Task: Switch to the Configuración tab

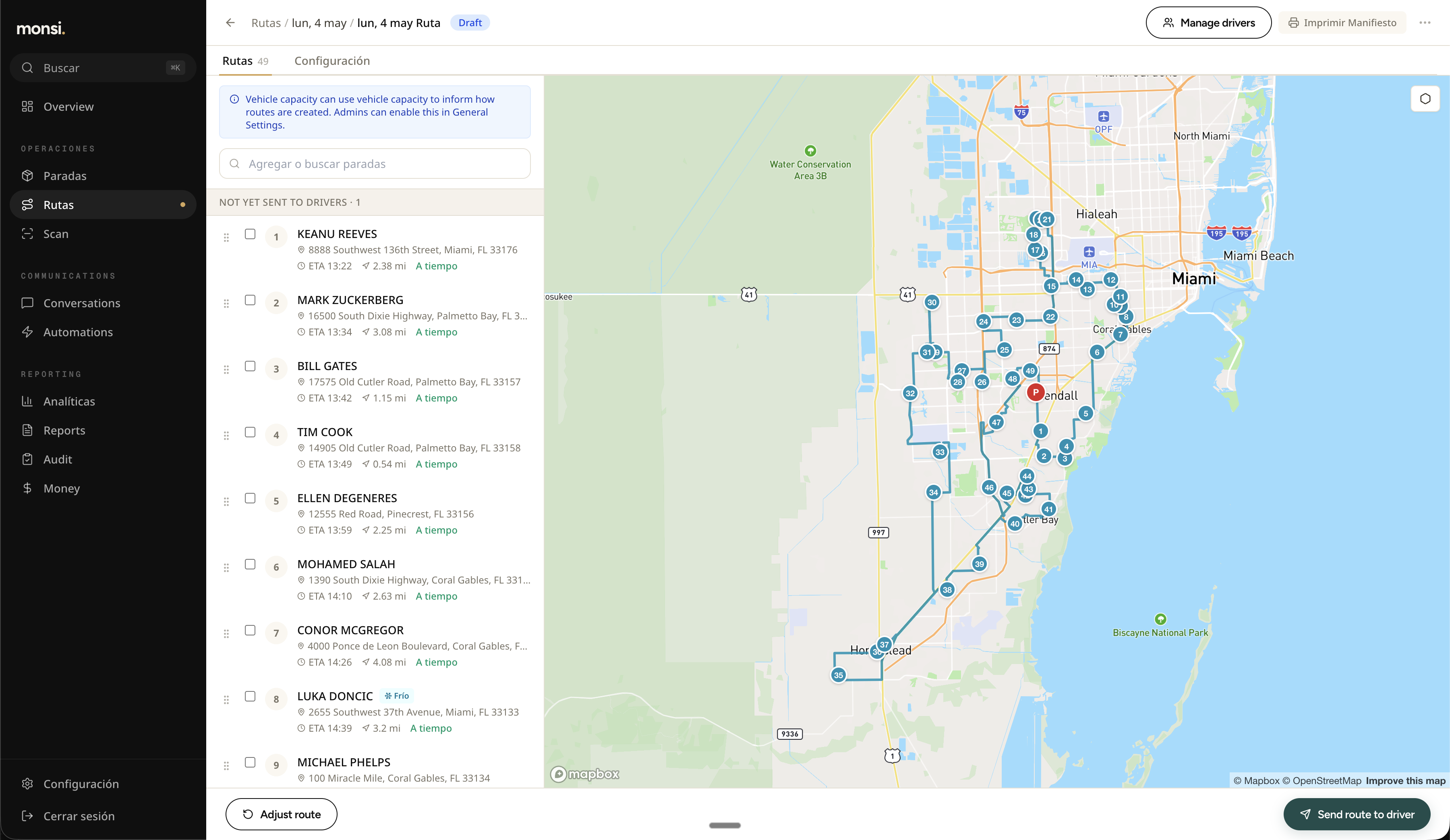Action: click(x=332, y=60)
